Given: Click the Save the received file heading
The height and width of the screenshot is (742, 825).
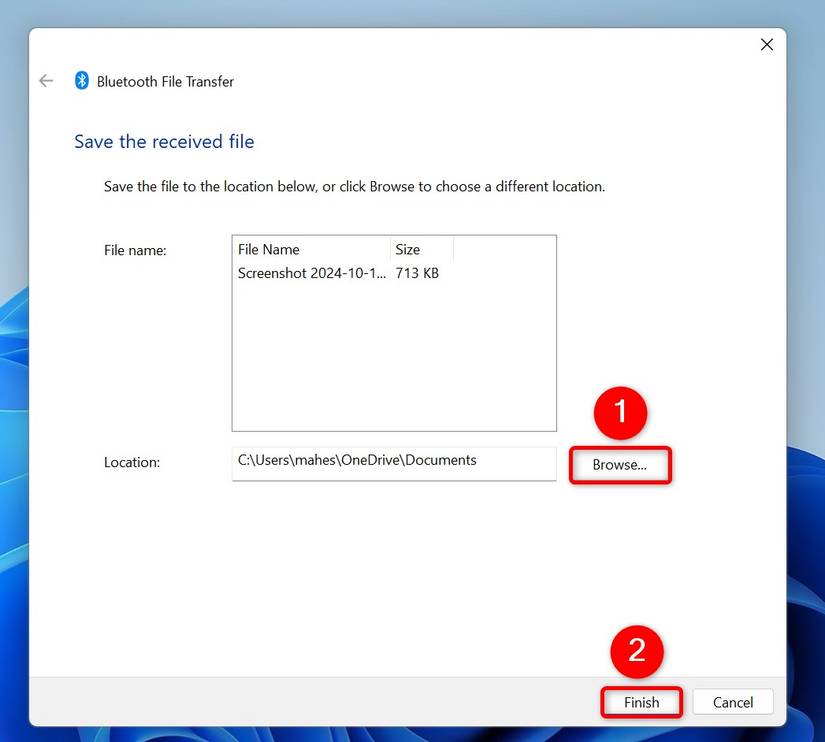Looking at the screenshot, I should tap(164, 141).
